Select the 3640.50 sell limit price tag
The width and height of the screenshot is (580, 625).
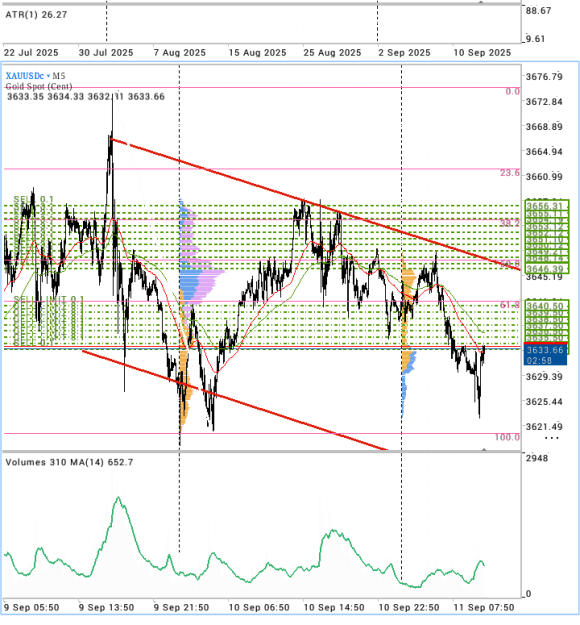coord(547,306)
